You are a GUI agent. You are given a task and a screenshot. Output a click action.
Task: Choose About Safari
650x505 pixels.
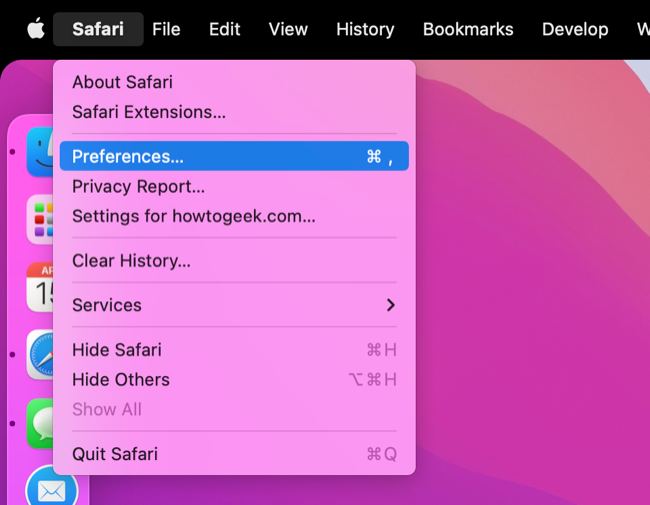pos(234,82)
